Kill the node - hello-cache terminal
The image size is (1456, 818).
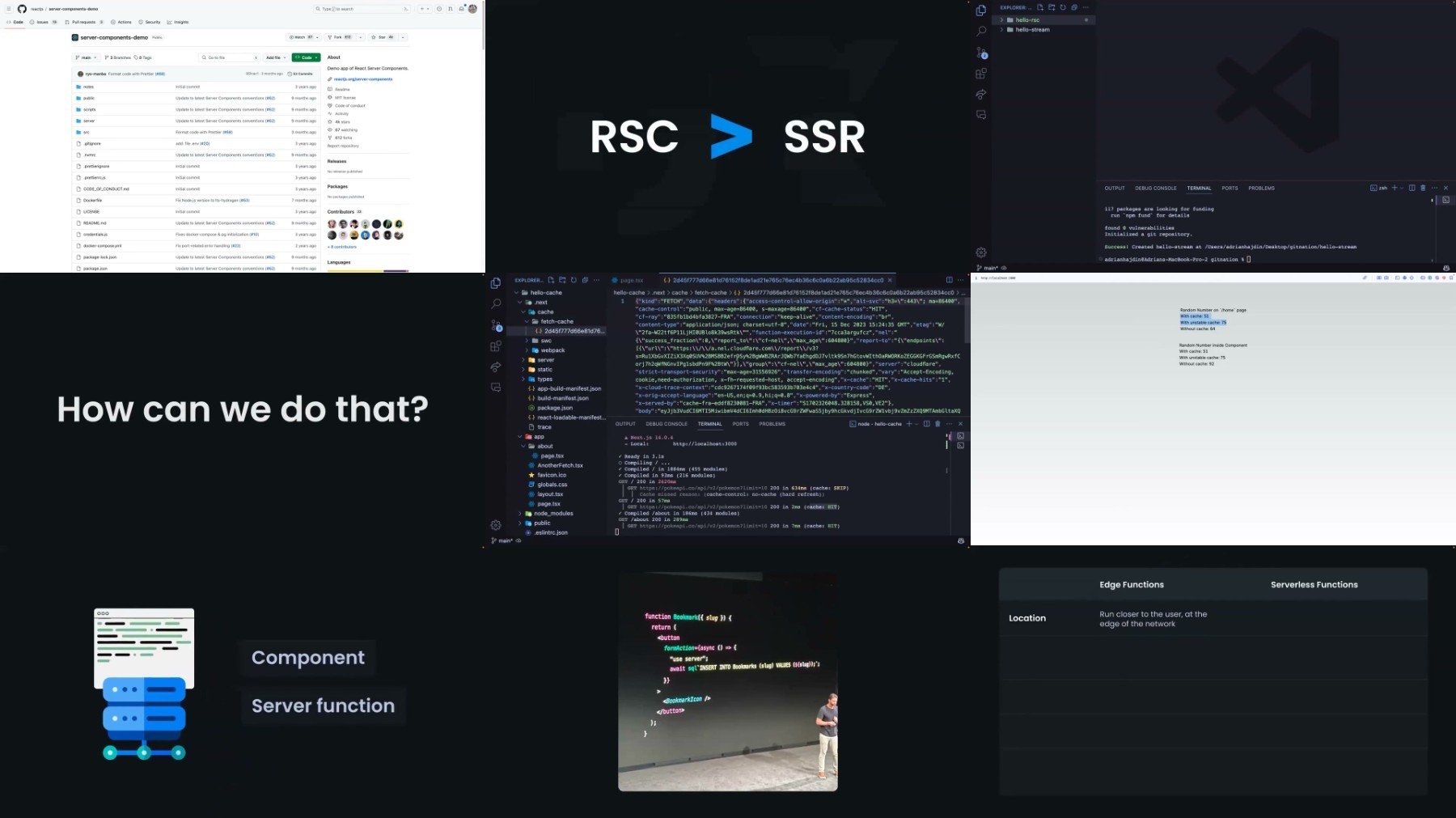pos(938,424)
